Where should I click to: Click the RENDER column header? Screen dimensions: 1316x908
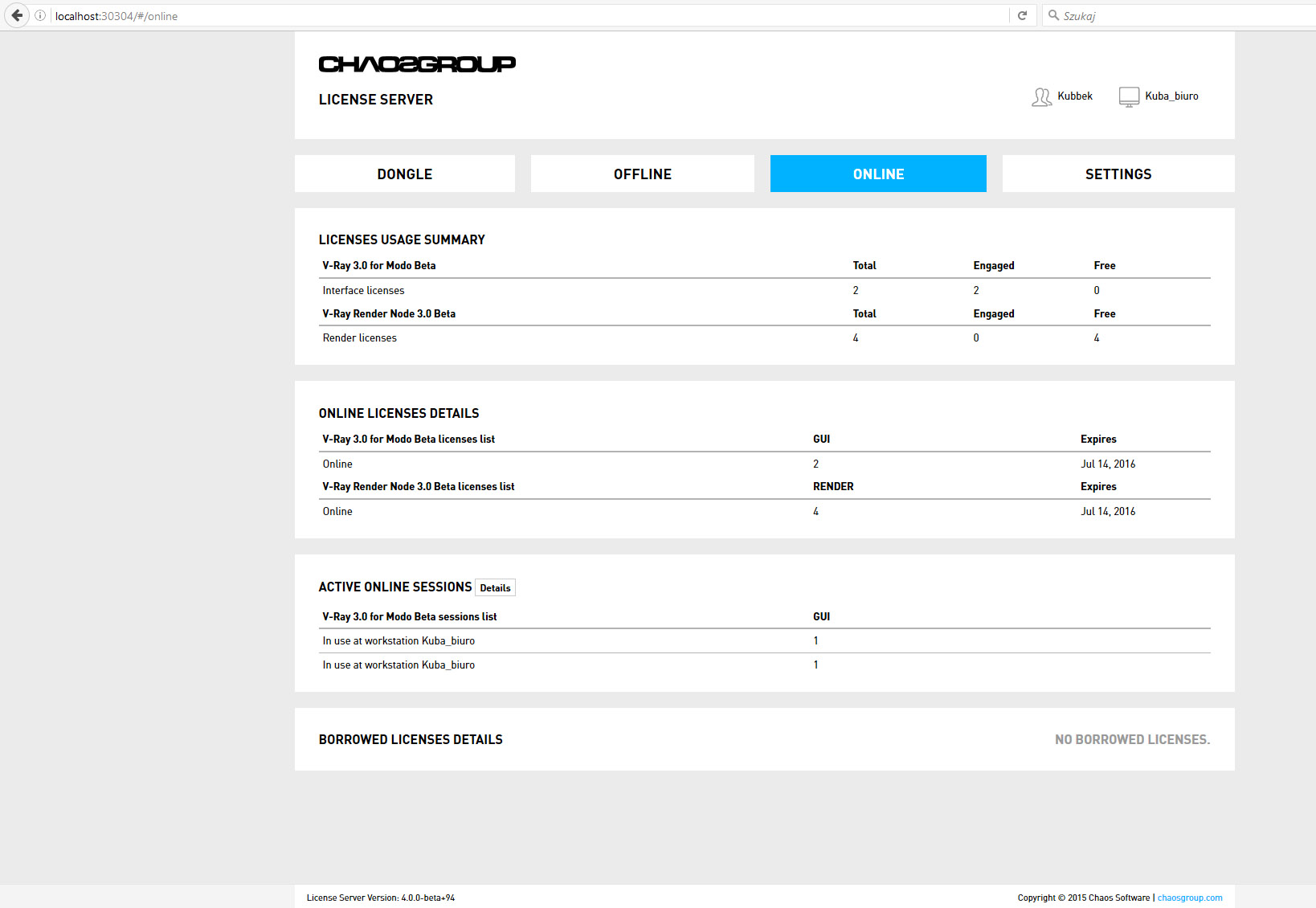pyautogui.click(x=833, y=486)
